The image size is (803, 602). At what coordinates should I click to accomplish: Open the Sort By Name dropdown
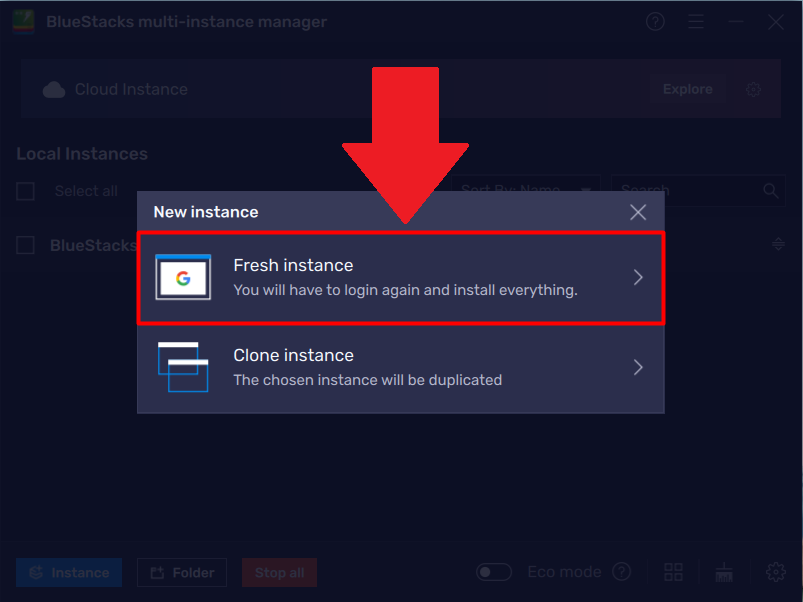pos(525,190)
